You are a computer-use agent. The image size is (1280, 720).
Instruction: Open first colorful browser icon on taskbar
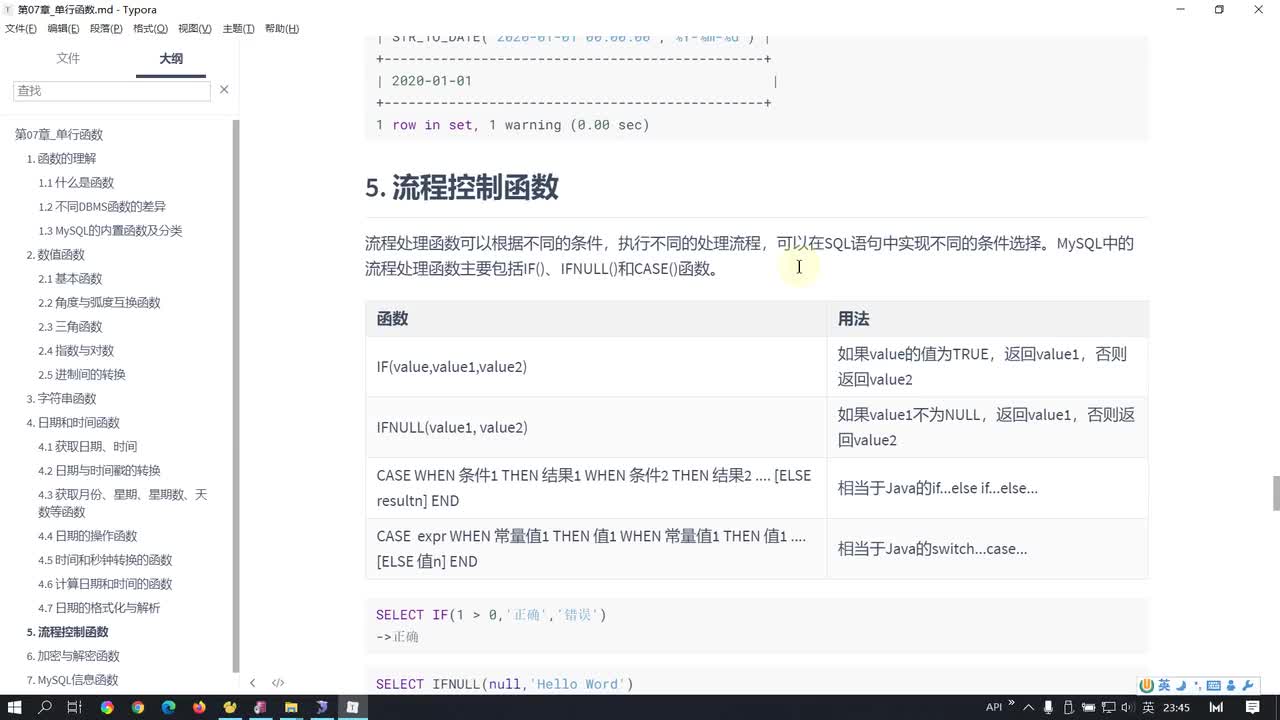pos(107,707)
